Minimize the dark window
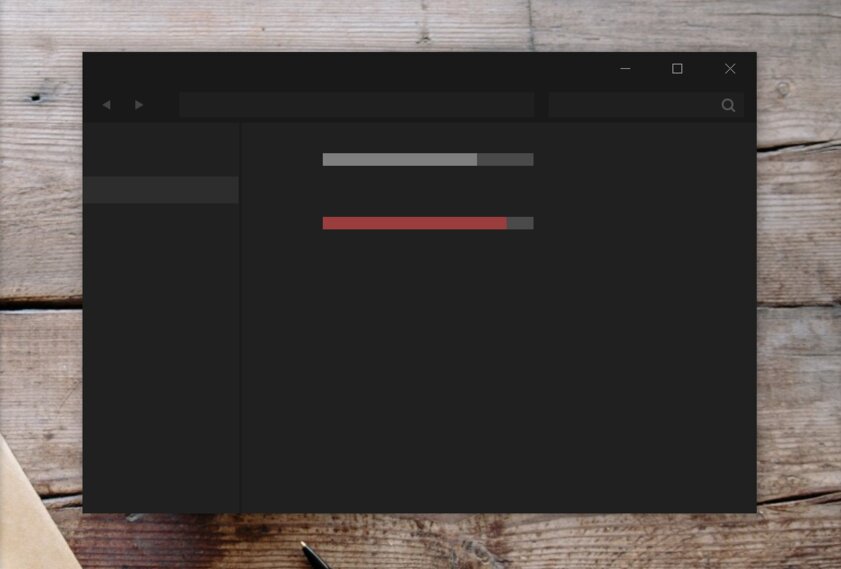The height and width of the screenshot is (569, 841). 625,69
